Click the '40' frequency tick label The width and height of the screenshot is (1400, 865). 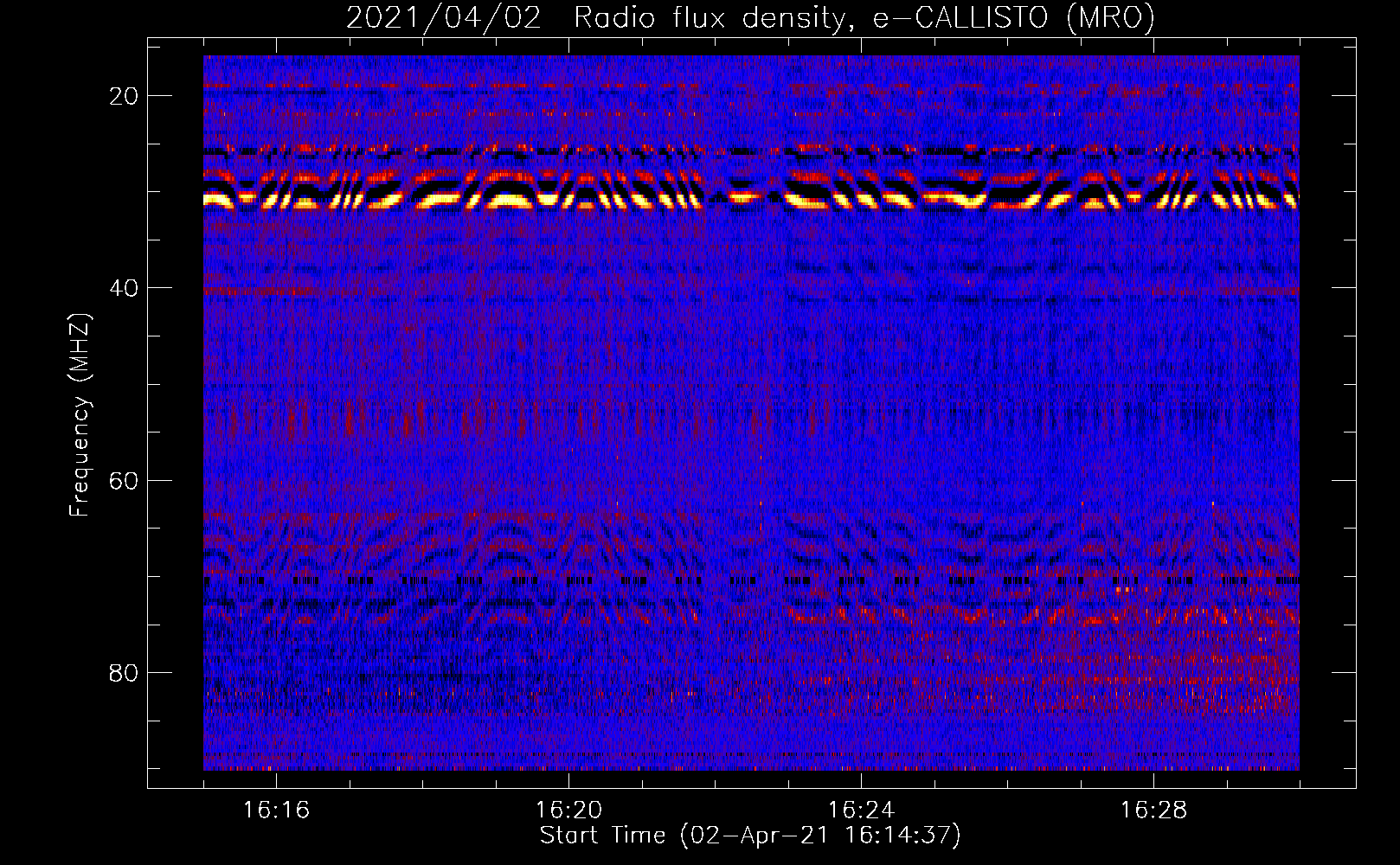(x=125, y=288)
